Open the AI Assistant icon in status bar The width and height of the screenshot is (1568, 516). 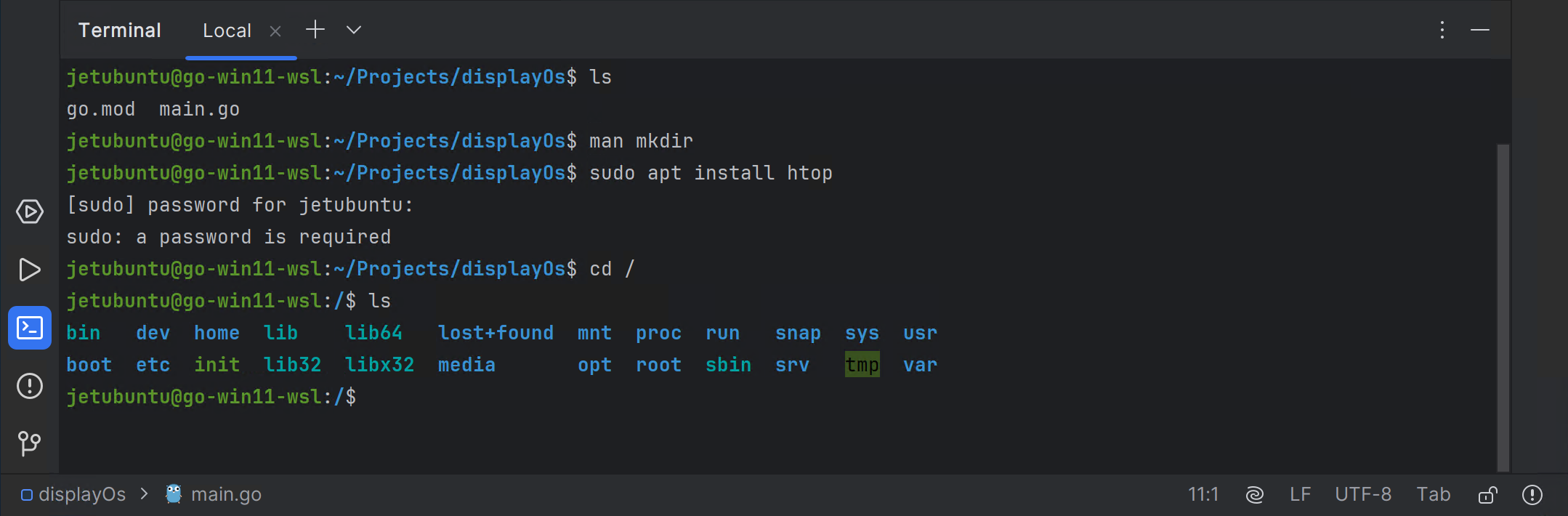[1255, 494]
